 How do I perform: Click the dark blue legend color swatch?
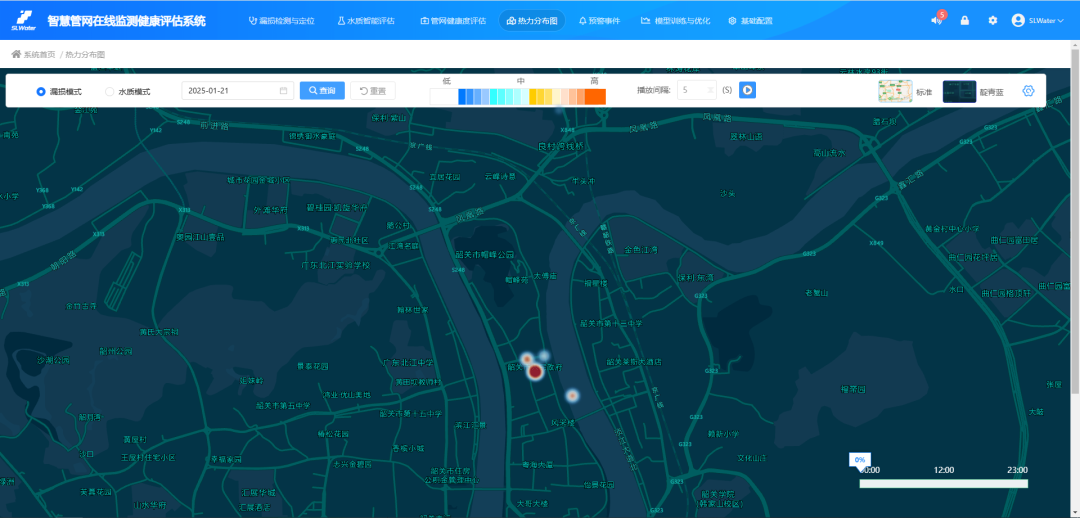pyautogui.click(x=461, y=97)
